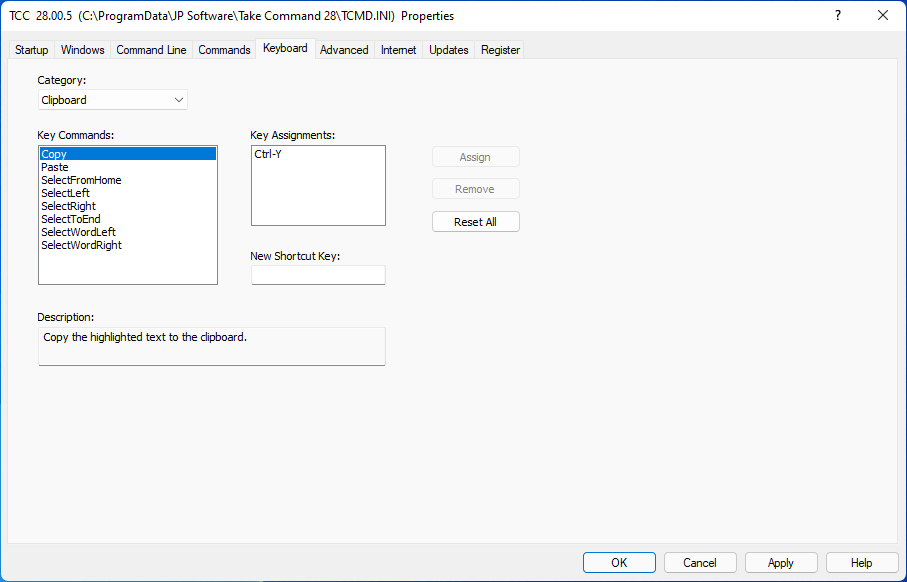
Task: Switch to the Startup tab
Action: pos(32,50)
